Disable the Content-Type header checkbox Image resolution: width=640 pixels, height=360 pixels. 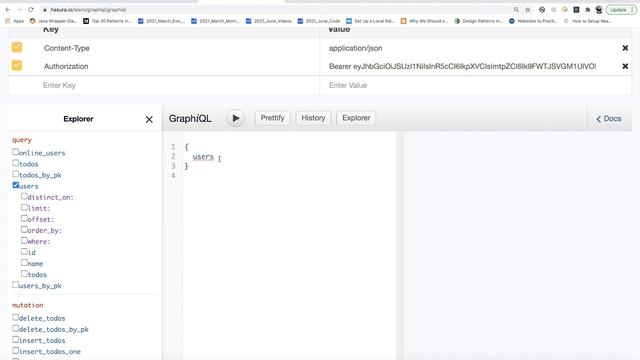[x=17, y=47]
